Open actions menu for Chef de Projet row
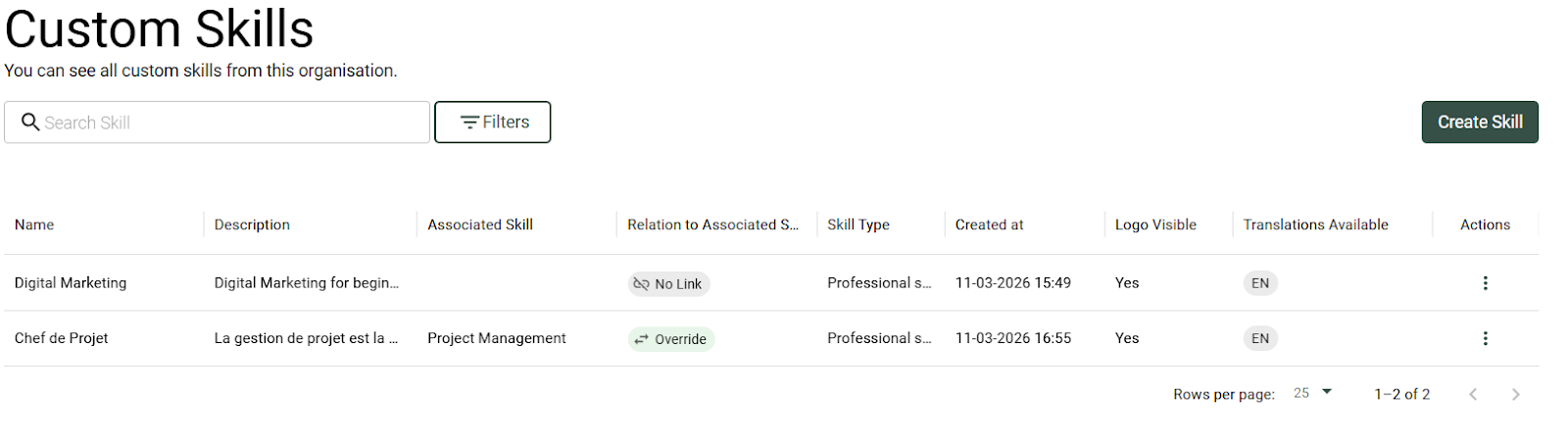The width and height of the screenshot is (1568, 443). pos(1485,338)
